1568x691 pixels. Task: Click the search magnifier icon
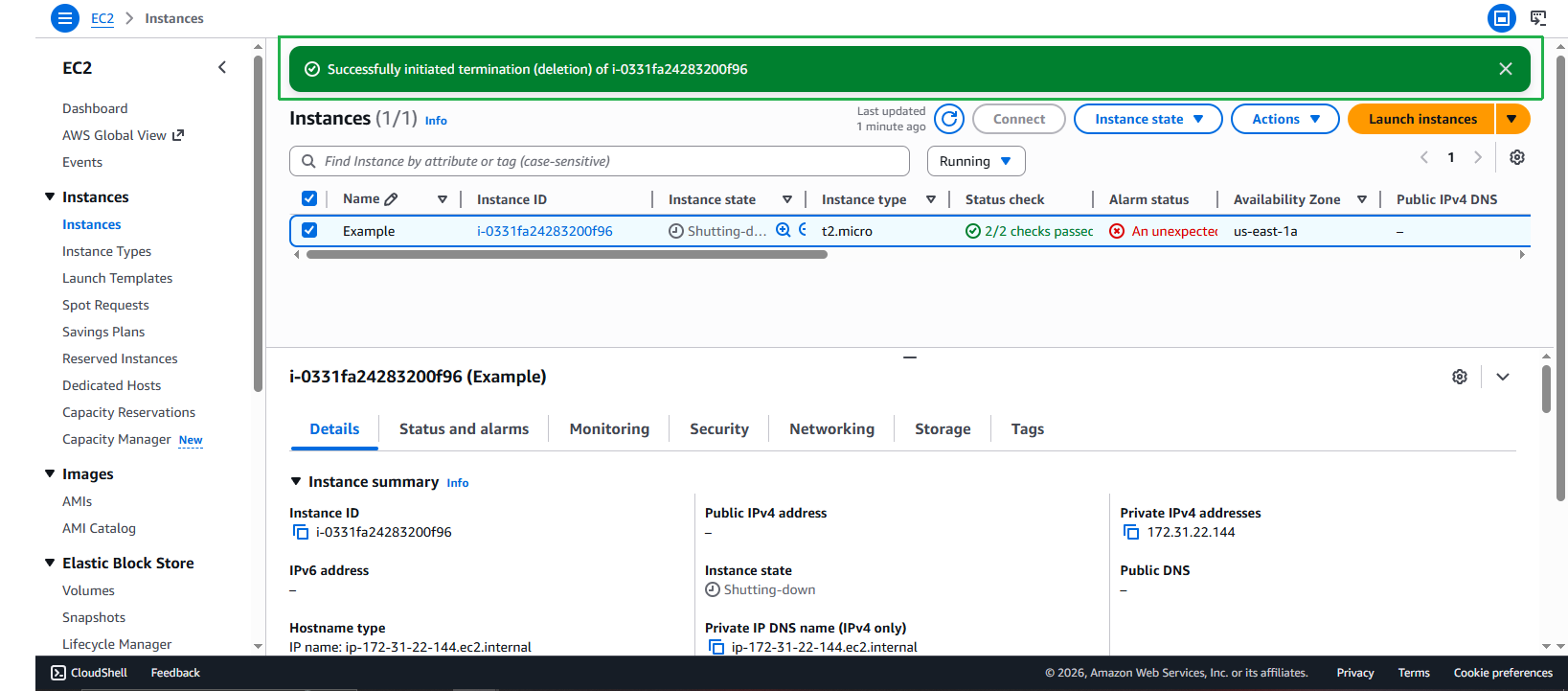click(308, 161)
